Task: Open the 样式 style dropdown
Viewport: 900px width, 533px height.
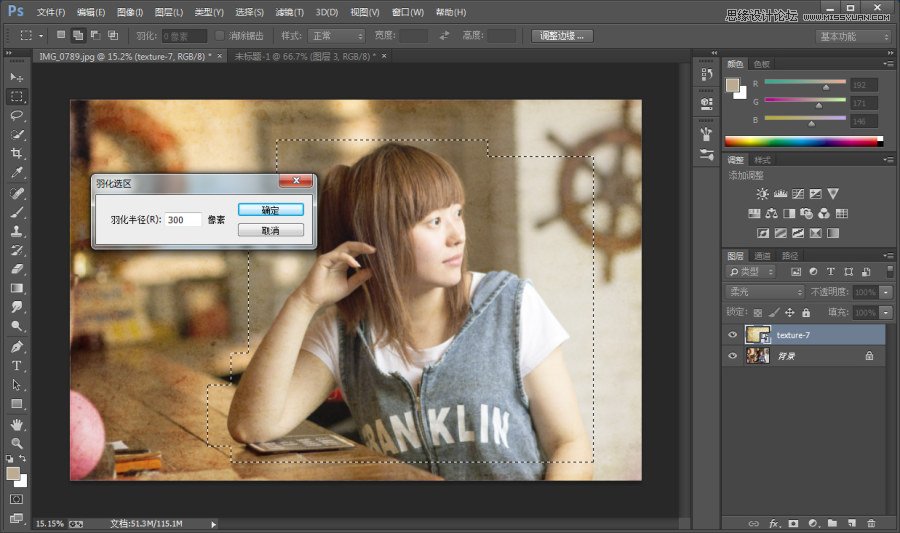Action: (x=336, y=36)
